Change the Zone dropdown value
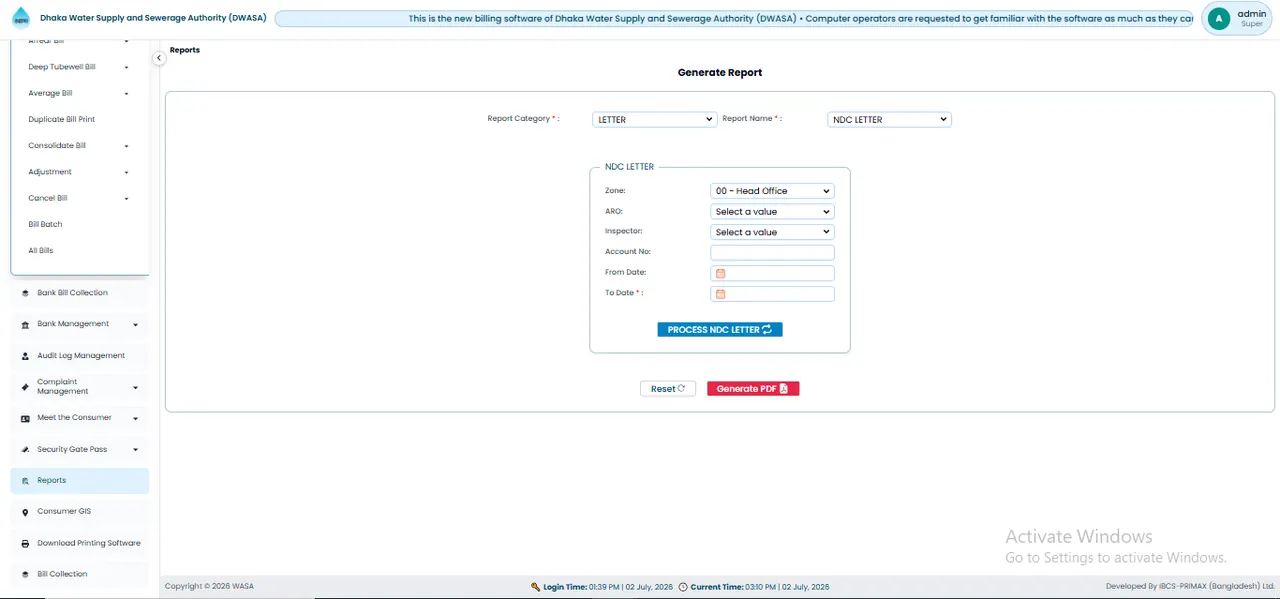The image size is (1280, 599). pos(772,191)
